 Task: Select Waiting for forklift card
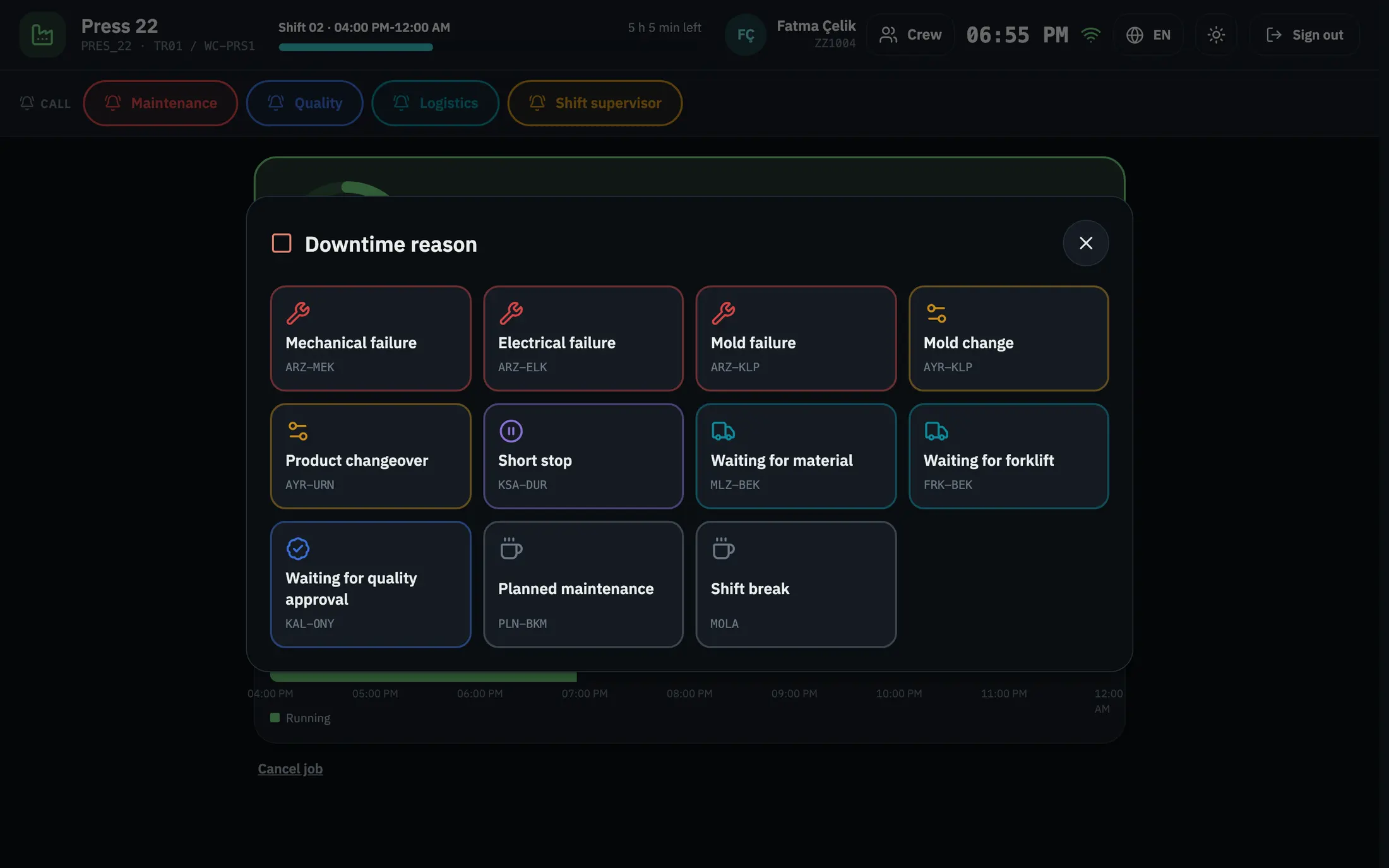tap(1008, 456)
